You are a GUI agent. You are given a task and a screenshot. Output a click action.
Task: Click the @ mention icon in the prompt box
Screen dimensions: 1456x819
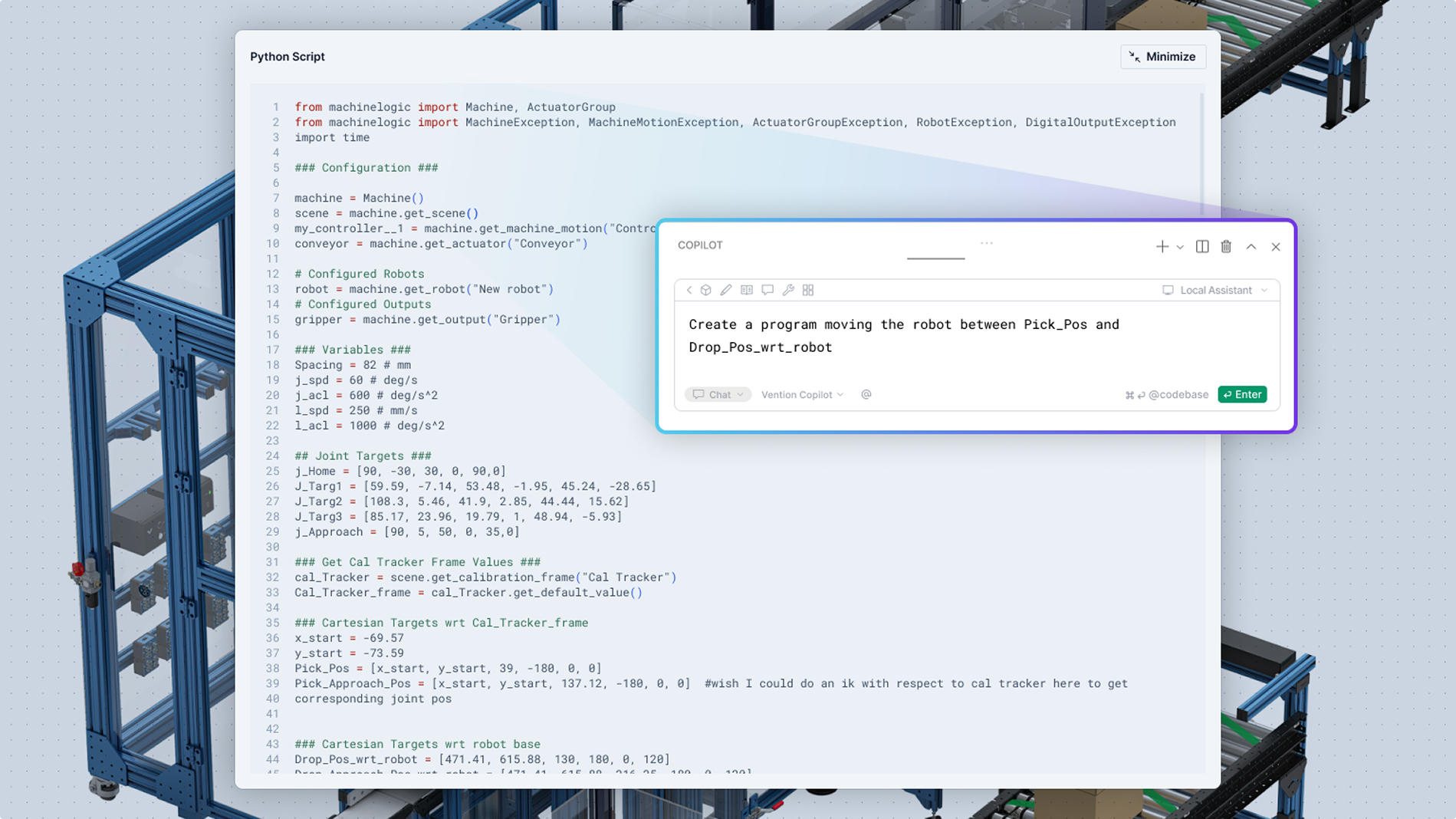(866, 394)
